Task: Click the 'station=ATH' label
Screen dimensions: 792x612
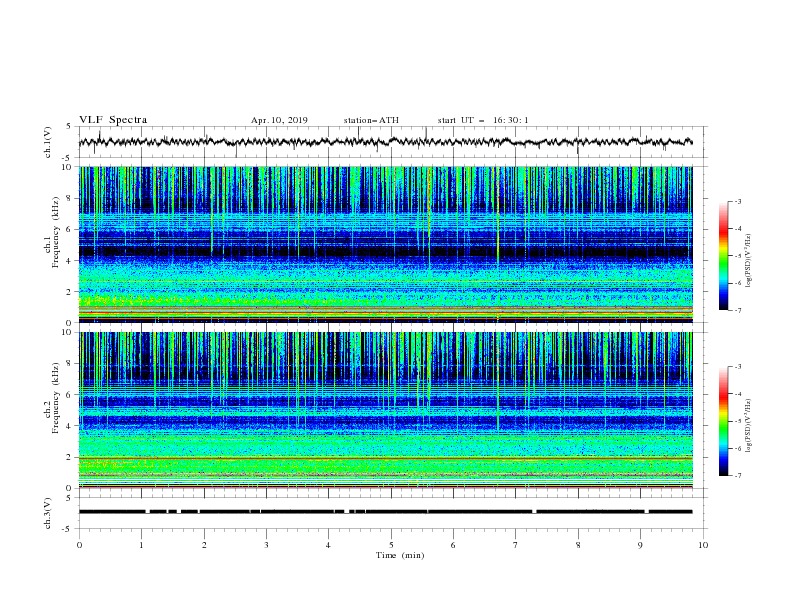Action: pos(371,120)
